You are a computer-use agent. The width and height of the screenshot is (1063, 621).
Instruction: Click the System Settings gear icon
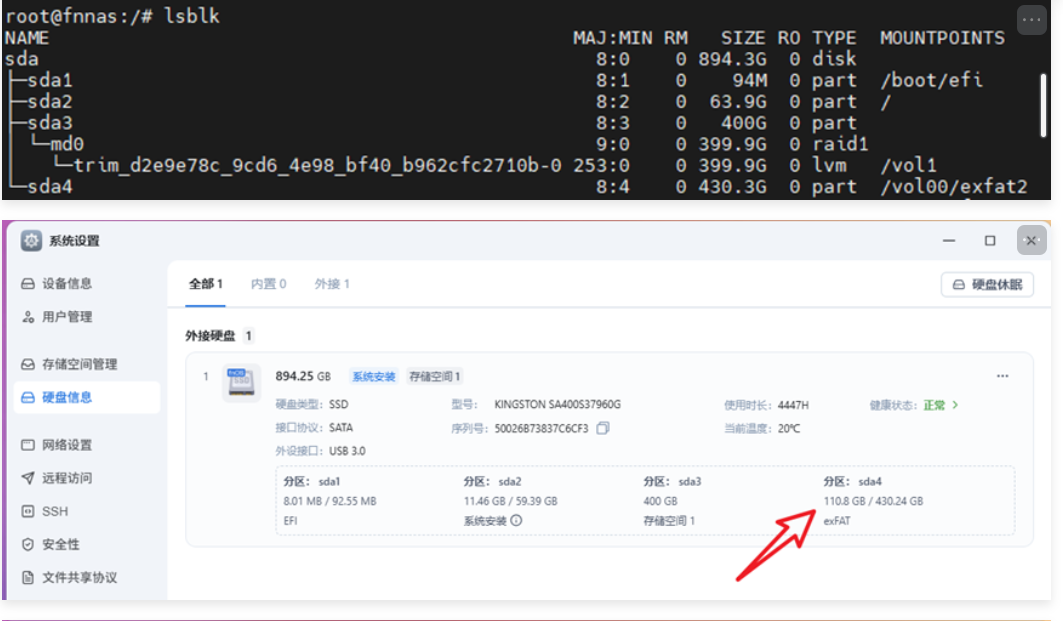coord(31,241)
